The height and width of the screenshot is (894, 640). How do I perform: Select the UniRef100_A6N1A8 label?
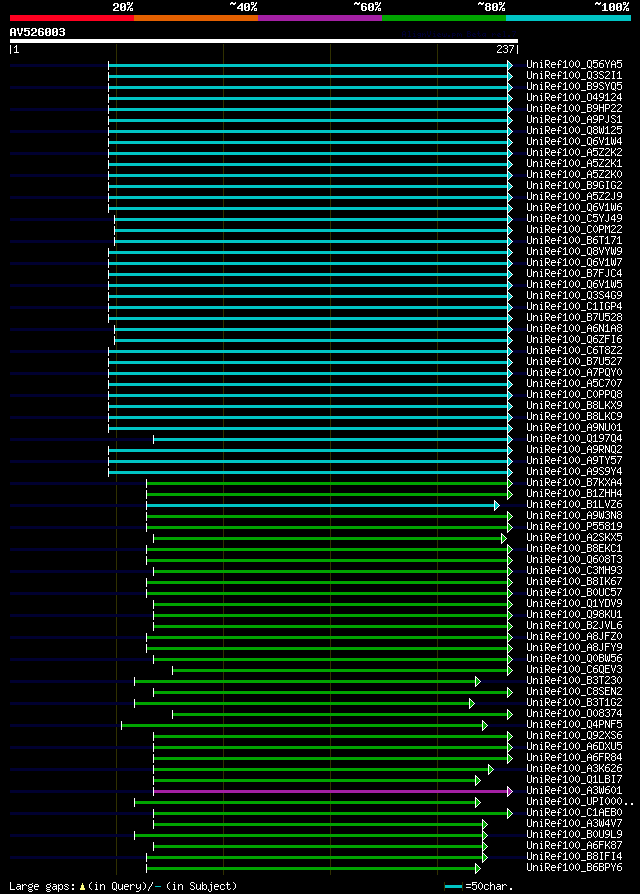coord(574,328)
